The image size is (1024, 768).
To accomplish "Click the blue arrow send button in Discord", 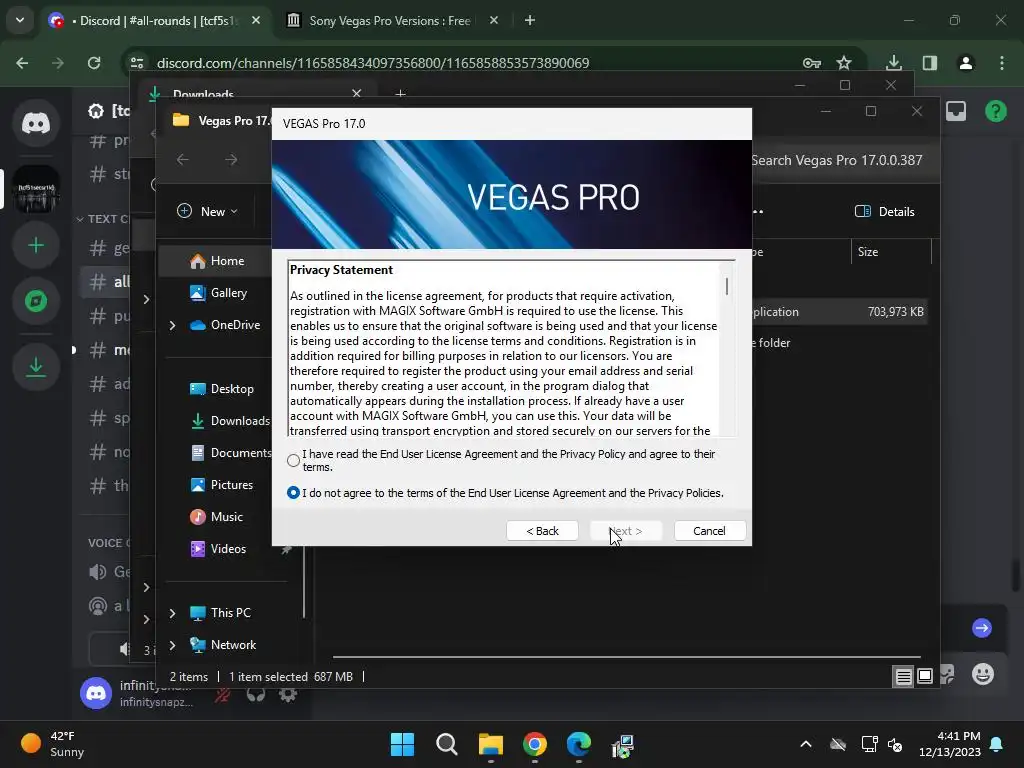I will [x=982, y=628].
